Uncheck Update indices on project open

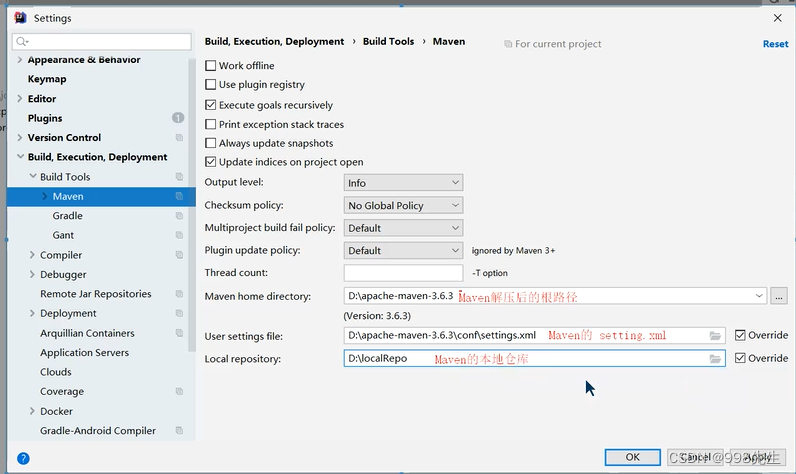[210, 162]
